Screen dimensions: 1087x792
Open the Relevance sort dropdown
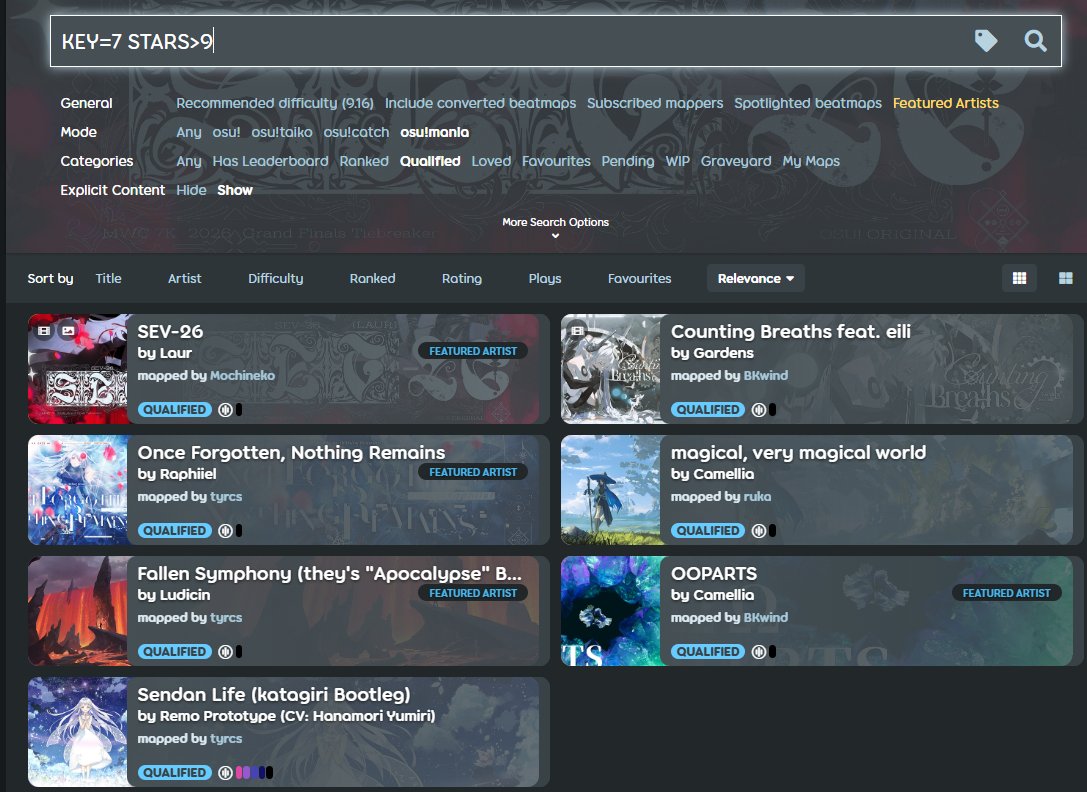(x=756, y=278)
